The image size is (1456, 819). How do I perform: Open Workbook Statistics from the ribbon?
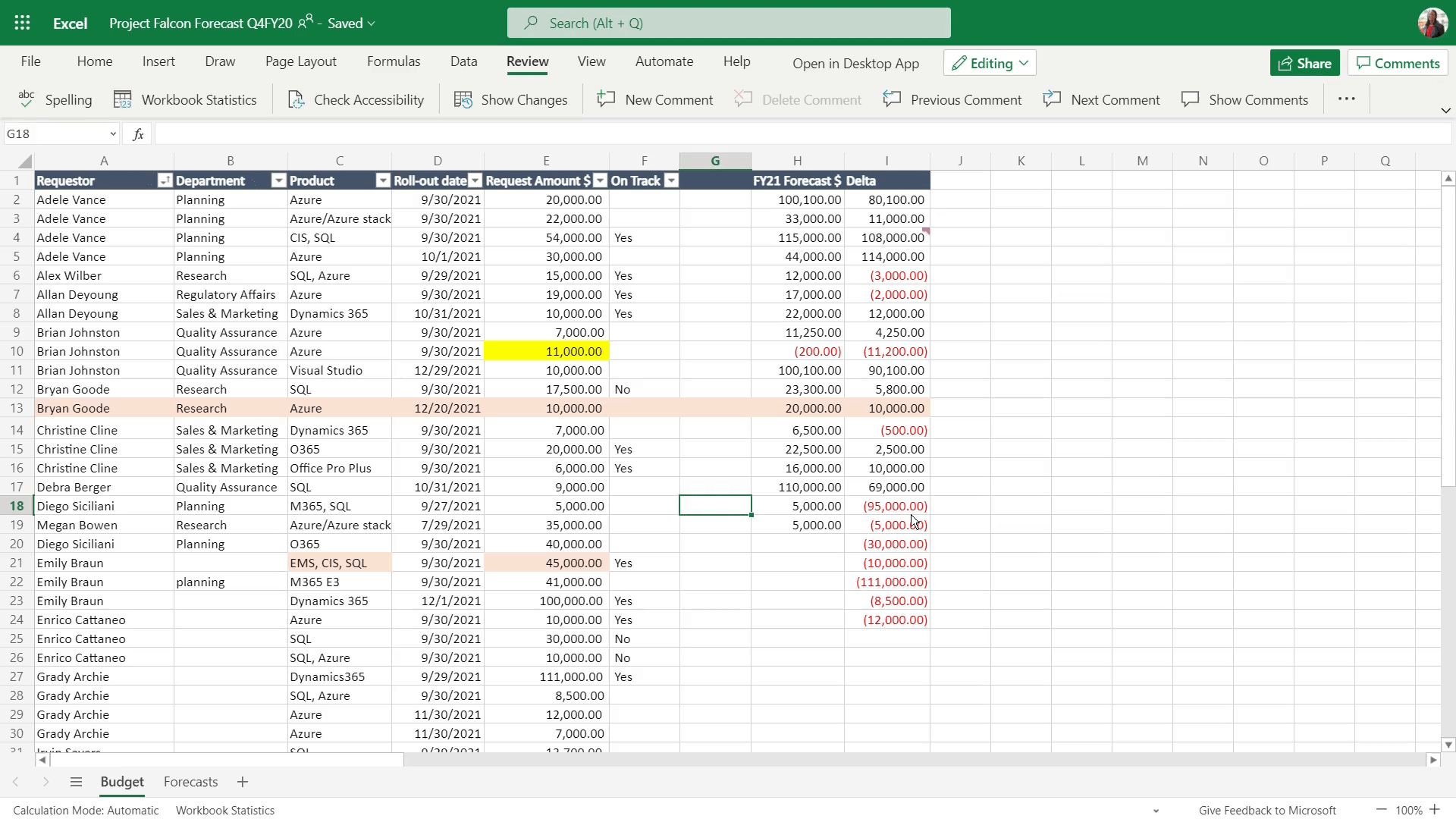tap(185, 99)
